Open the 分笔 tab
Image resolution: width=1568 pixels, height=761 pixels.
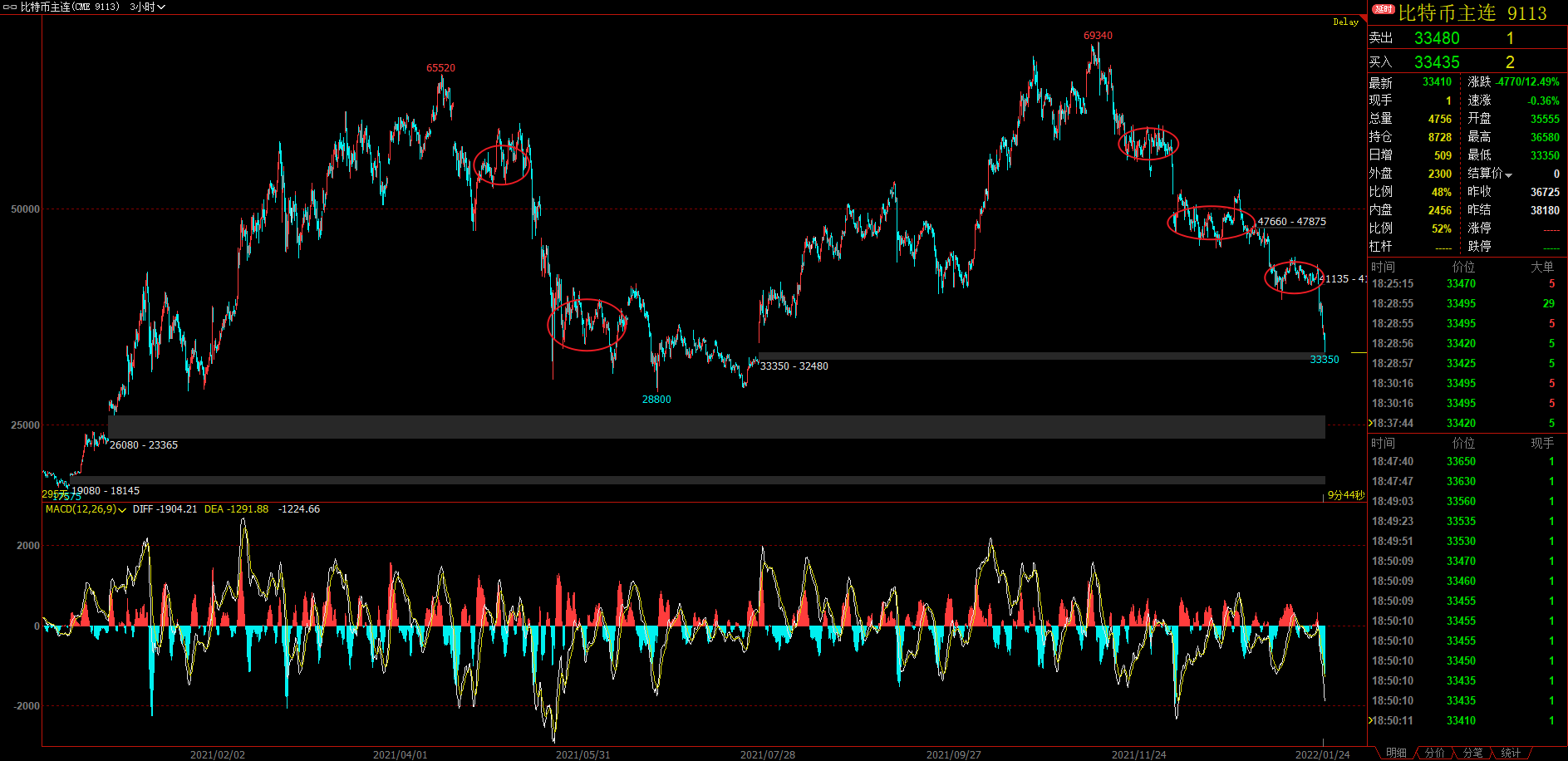pyautogui.click(x=1472, y=753)
